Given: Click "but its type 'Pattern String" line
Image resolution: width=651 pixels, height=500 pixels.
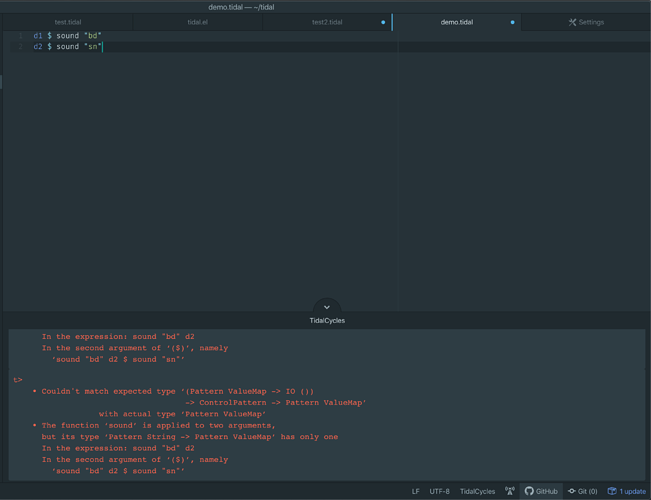Looking at the screenshot, I should point(190,437).
